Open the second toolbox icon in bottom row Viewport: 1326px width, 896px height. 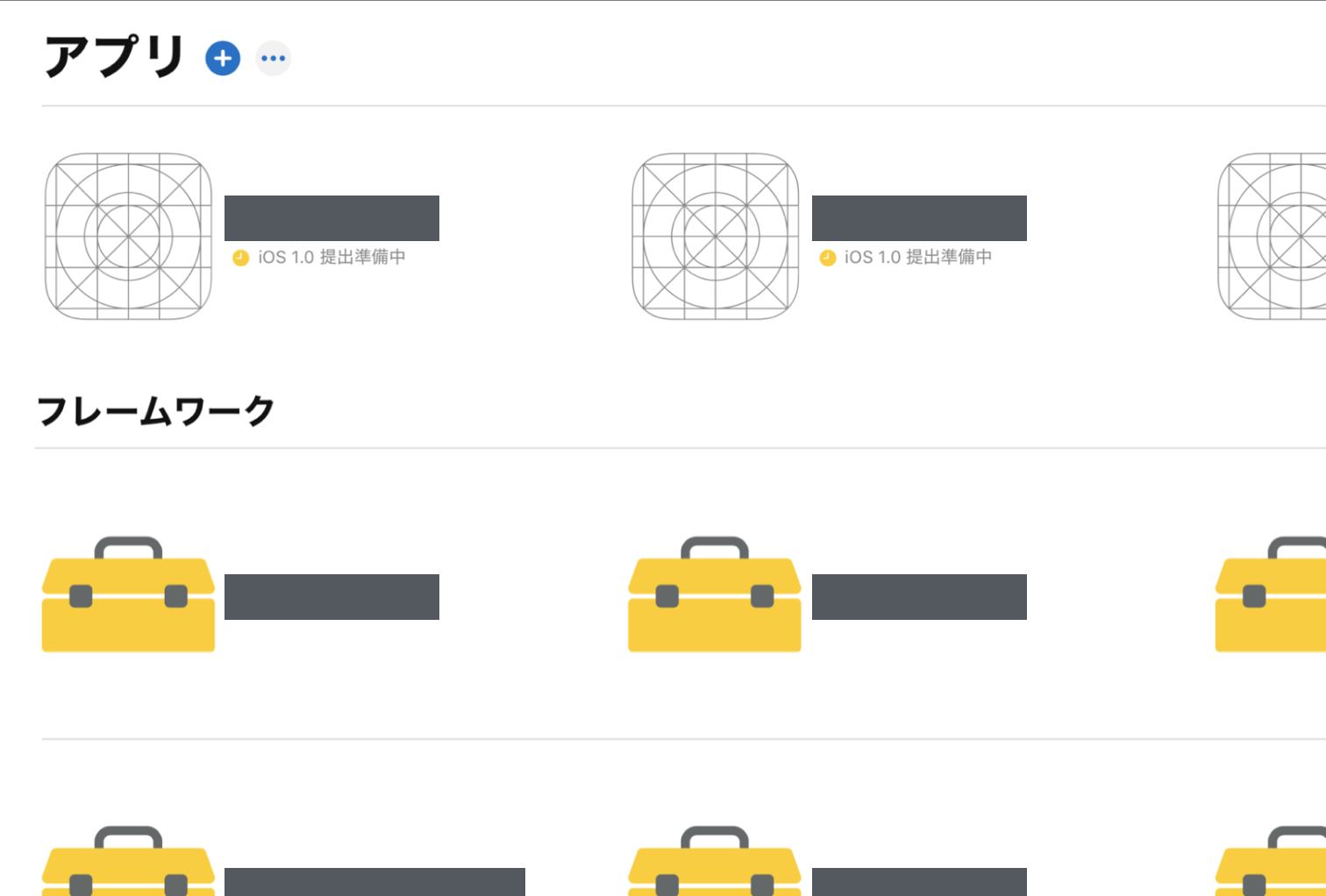715,861
